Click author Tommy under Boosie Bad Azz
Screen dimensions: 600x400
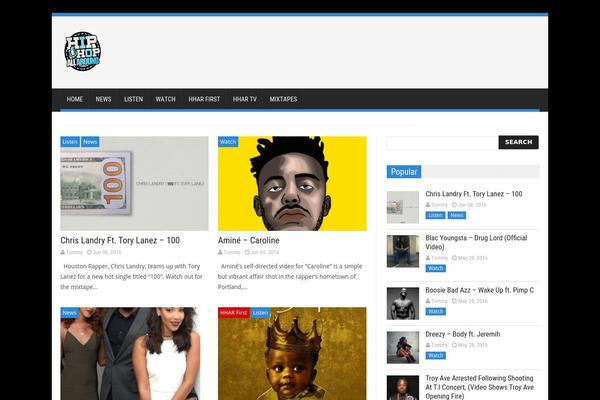coord(439,301)
